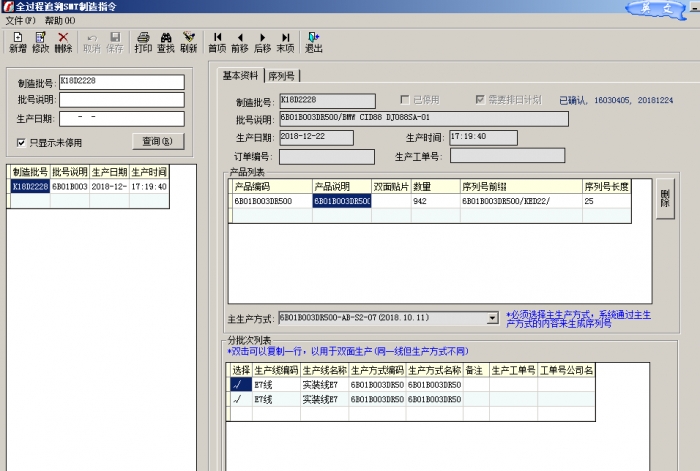Click the 生产日期 search date field on left panel
Viewport: 700px width, 471px height.
click(122, 118)
